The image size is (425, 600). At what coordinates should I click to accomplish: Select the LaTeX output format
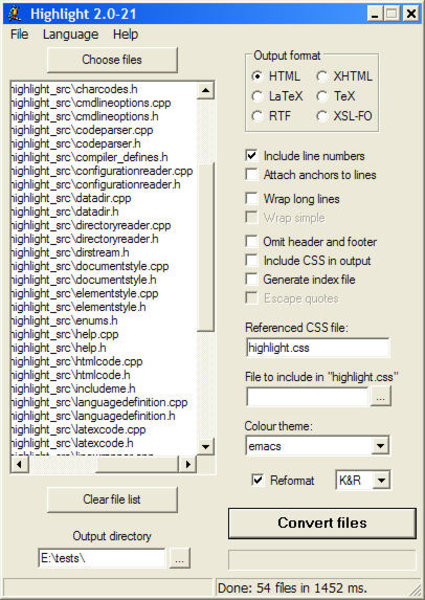pos(277,96)
